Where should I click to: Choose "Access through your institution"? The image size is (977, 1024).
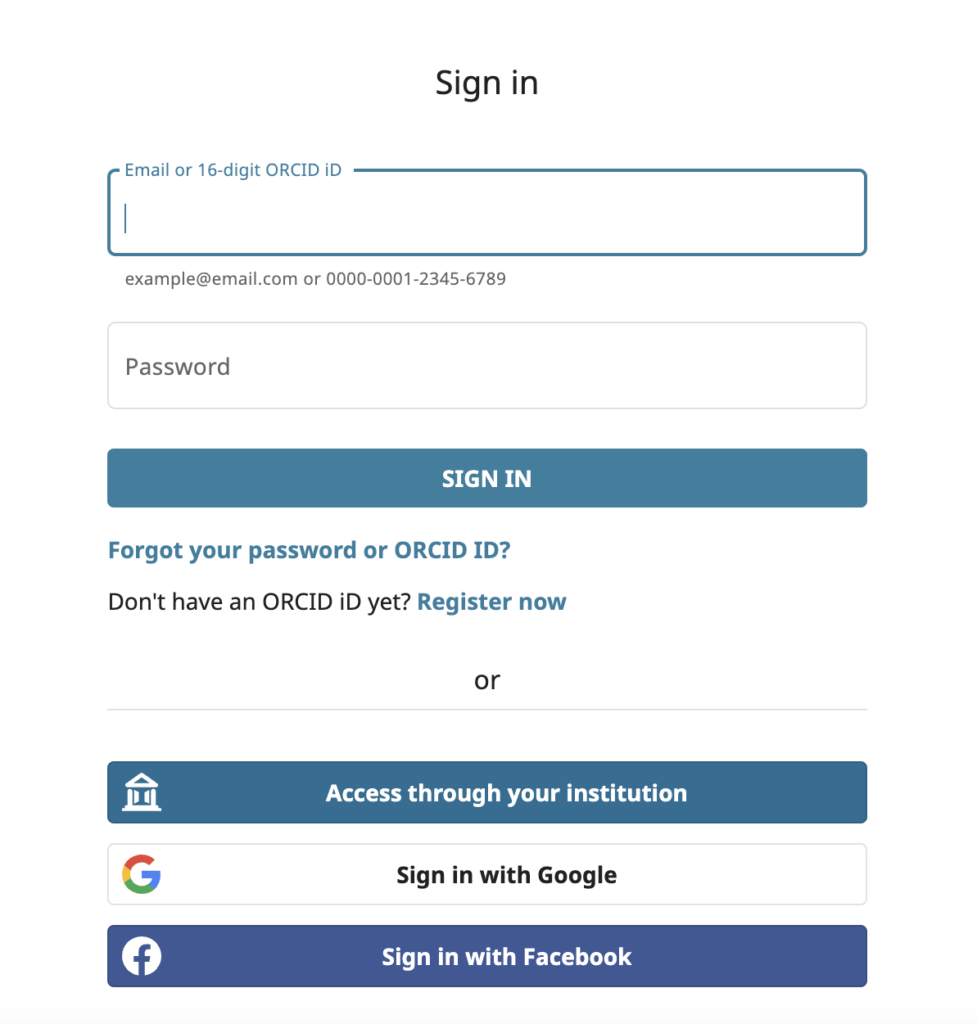coord(505,792)
